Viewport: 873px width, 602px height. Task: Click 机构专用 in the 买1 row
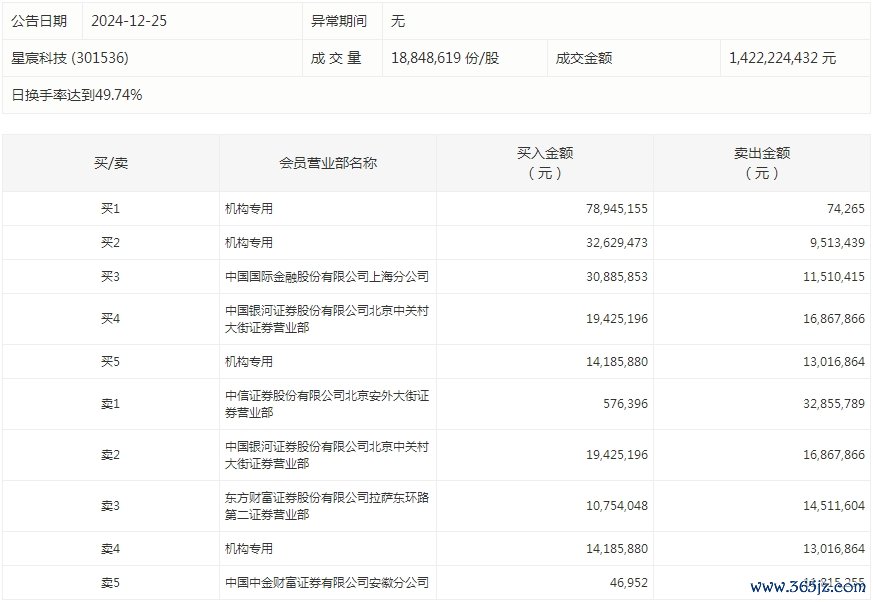tap(249, 209)
